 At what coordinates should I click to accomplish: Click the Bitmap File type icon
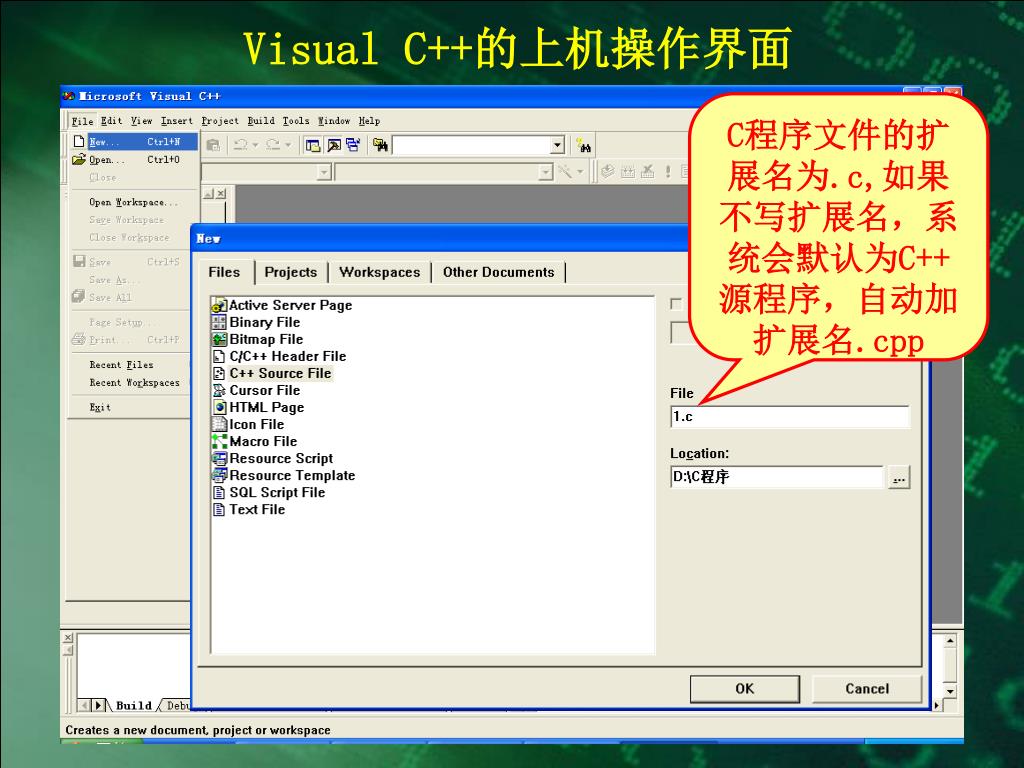[x=219, y=339]
